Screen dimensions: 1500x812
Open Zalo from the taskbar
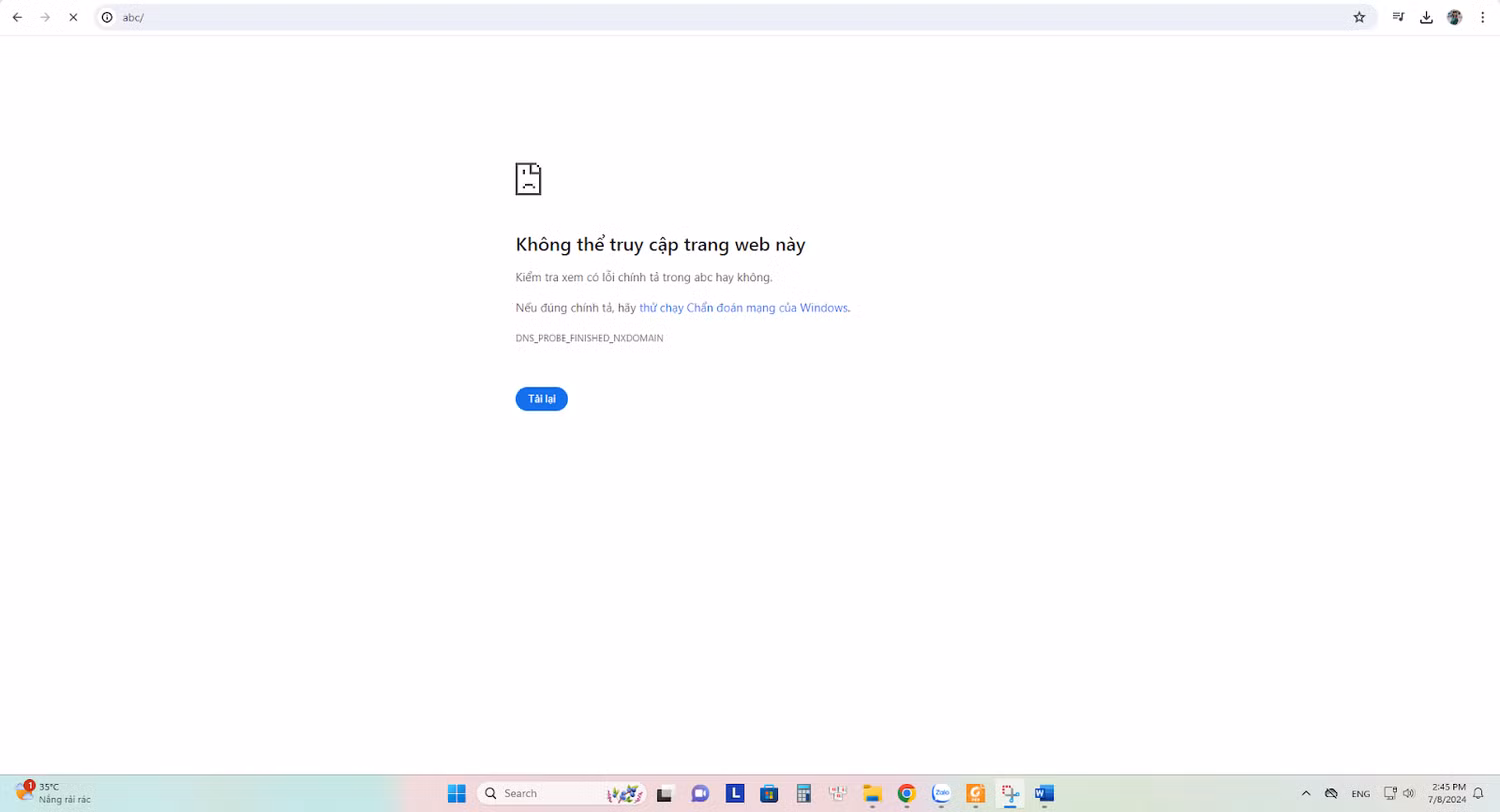941,793
